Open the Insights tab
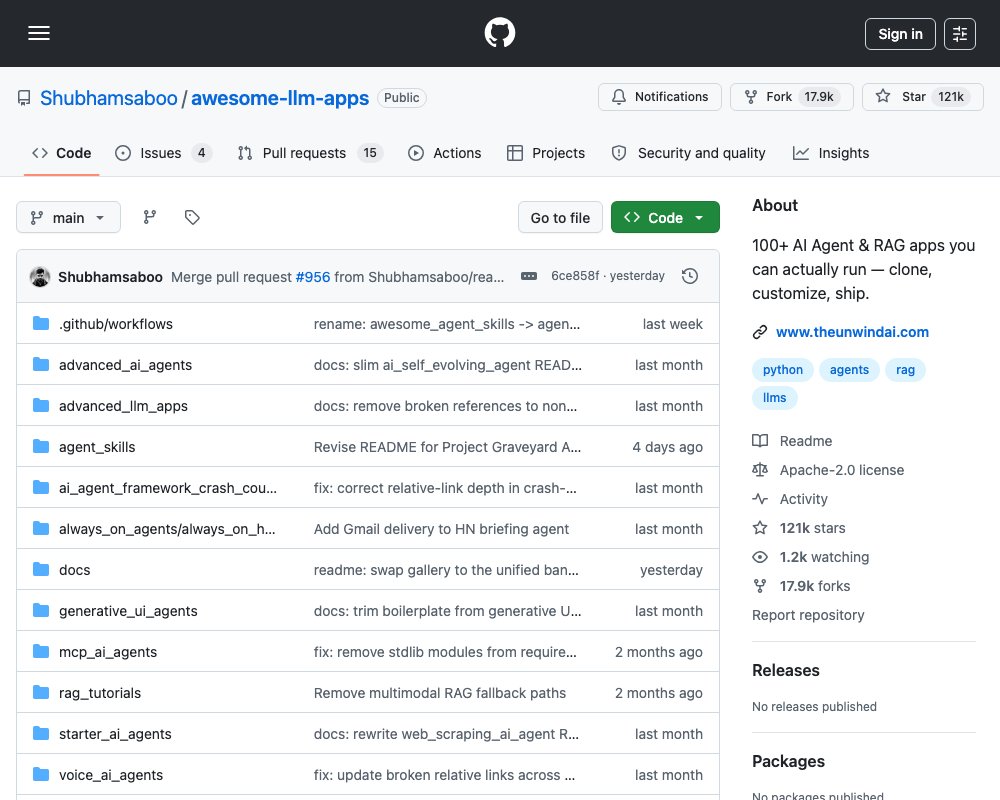The width and height of the screenshot is (1000, 800). [x=830, y=153]
